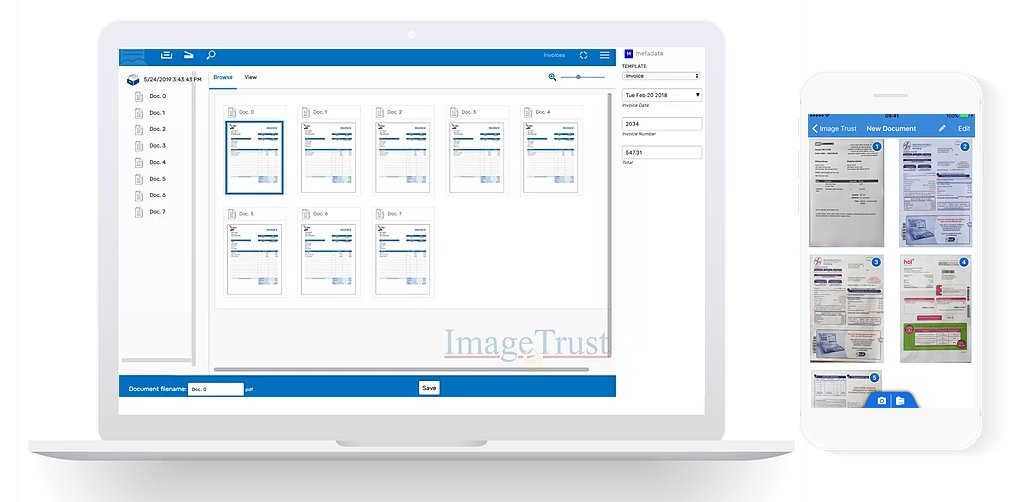Tap the file import icon beside the camera
The width and height of the screenshot is (1029, 502).
pyautogui.click(x=900, y=401)
